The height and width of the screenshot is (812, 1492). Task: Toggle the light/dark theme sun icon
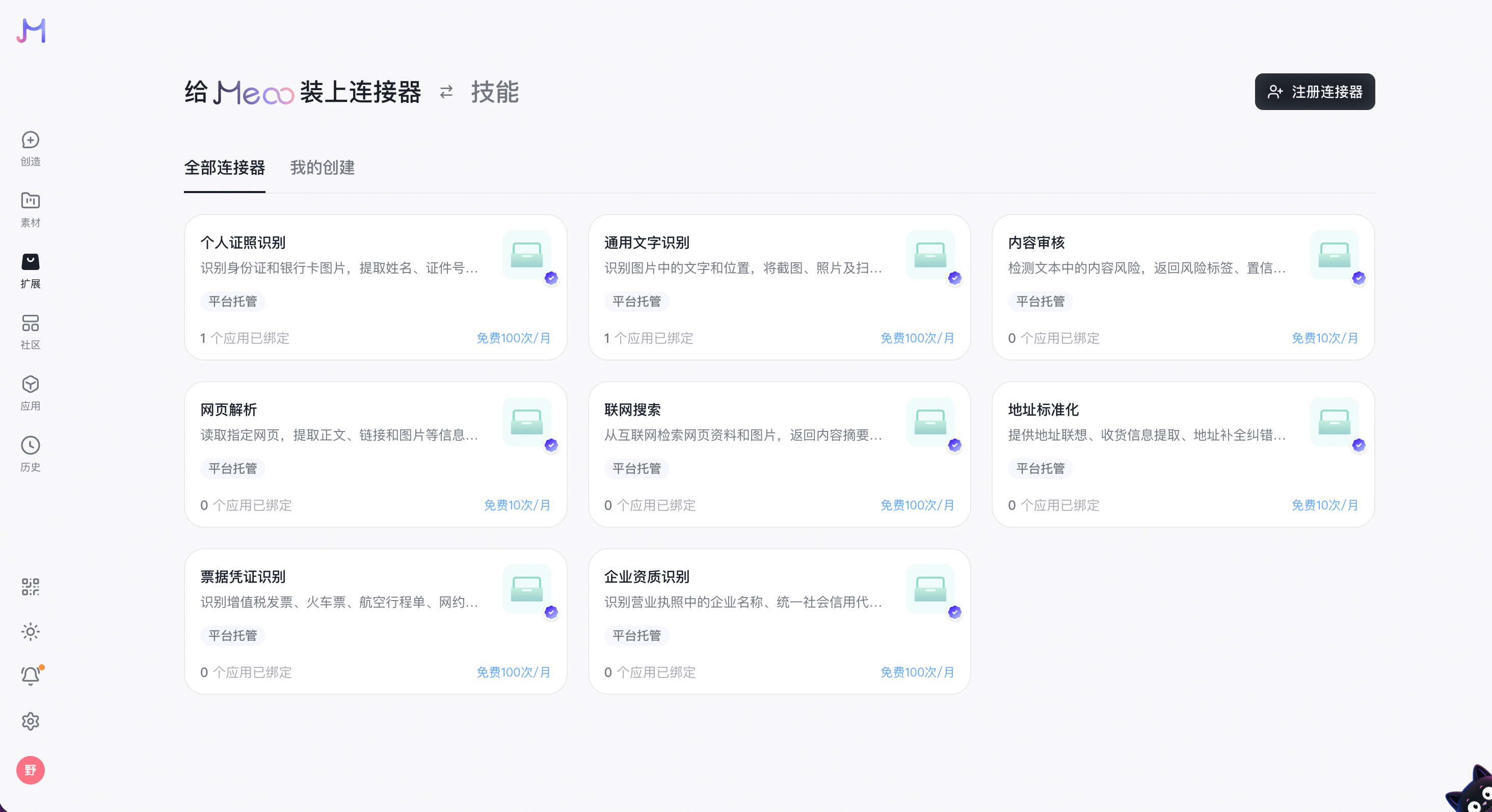31,631
